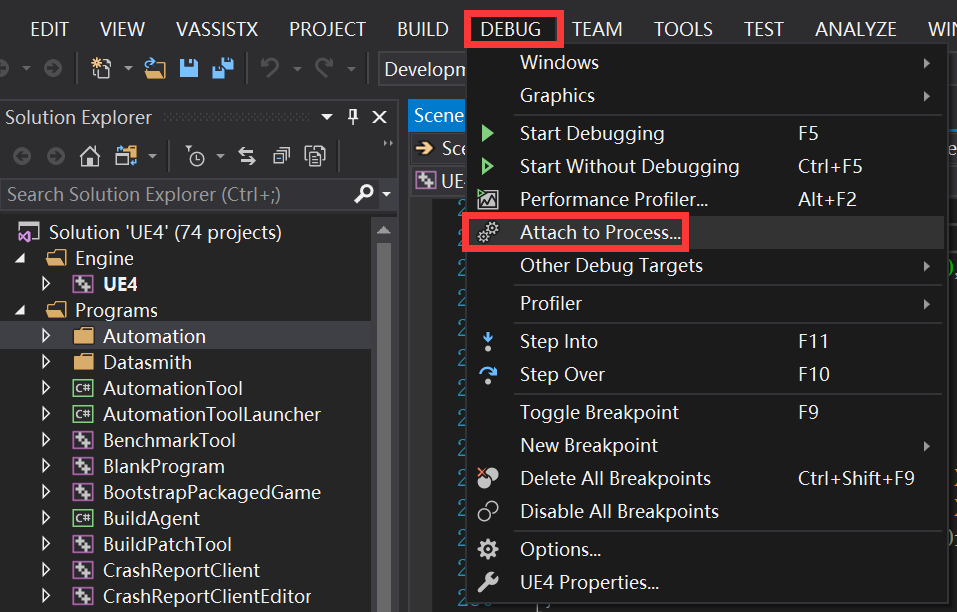Switch to the Scene tab
Screen dimensions: 957x612
tap(438, 115)
